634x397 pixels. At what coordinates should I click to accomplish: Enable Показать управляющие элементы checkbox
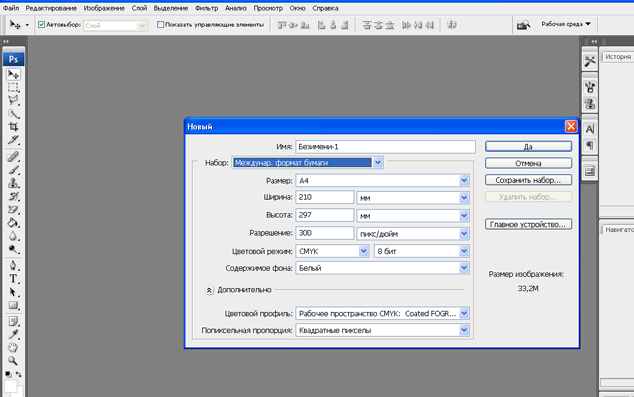161,25
